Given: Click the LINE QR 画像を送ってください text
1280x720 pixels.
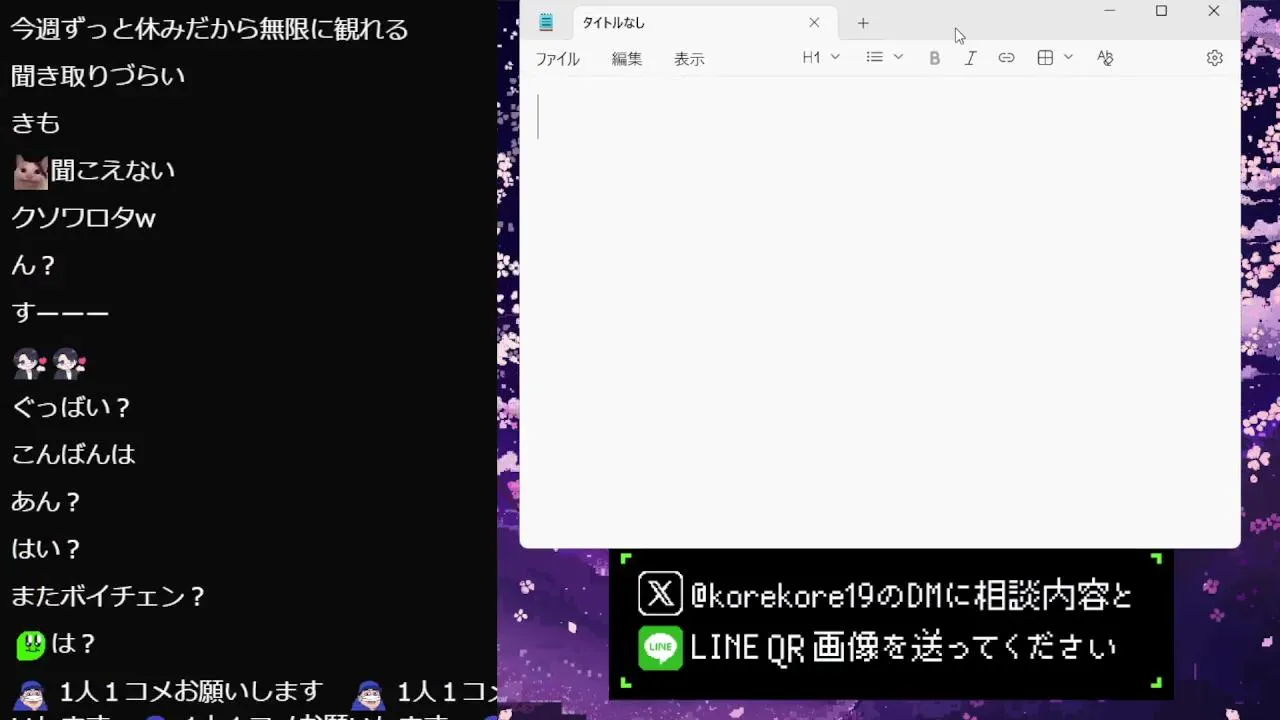Looking at the screenshot, I should [903, 648].
